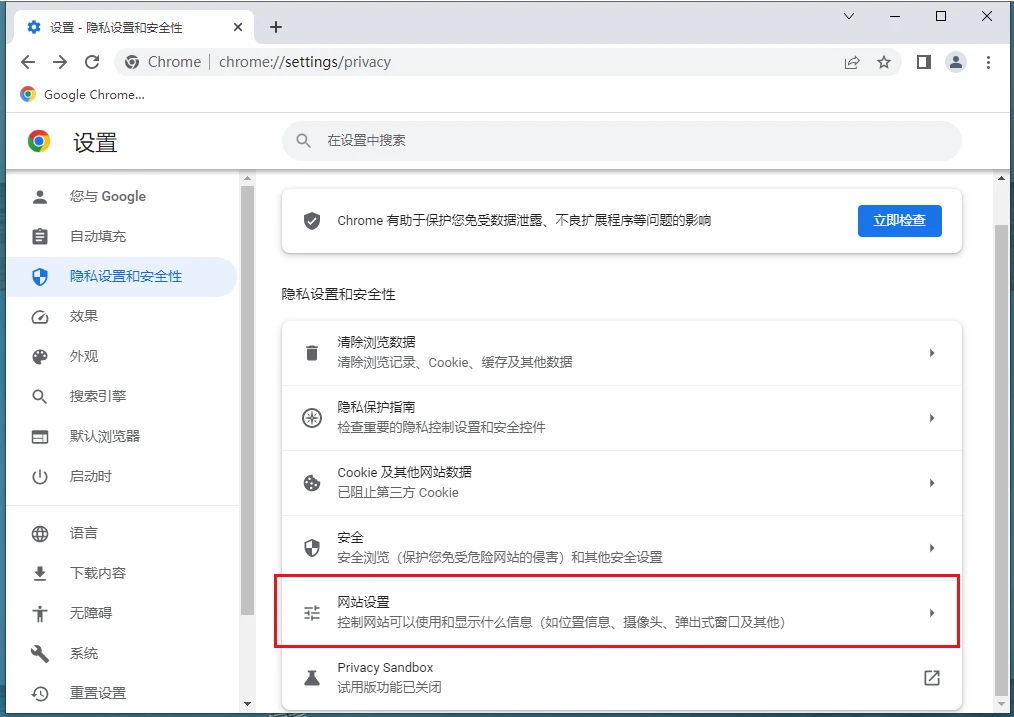Click the trash icon for 清除浏览数据
The width and height of the screenshot is (1014, 717).
point(312,353)
